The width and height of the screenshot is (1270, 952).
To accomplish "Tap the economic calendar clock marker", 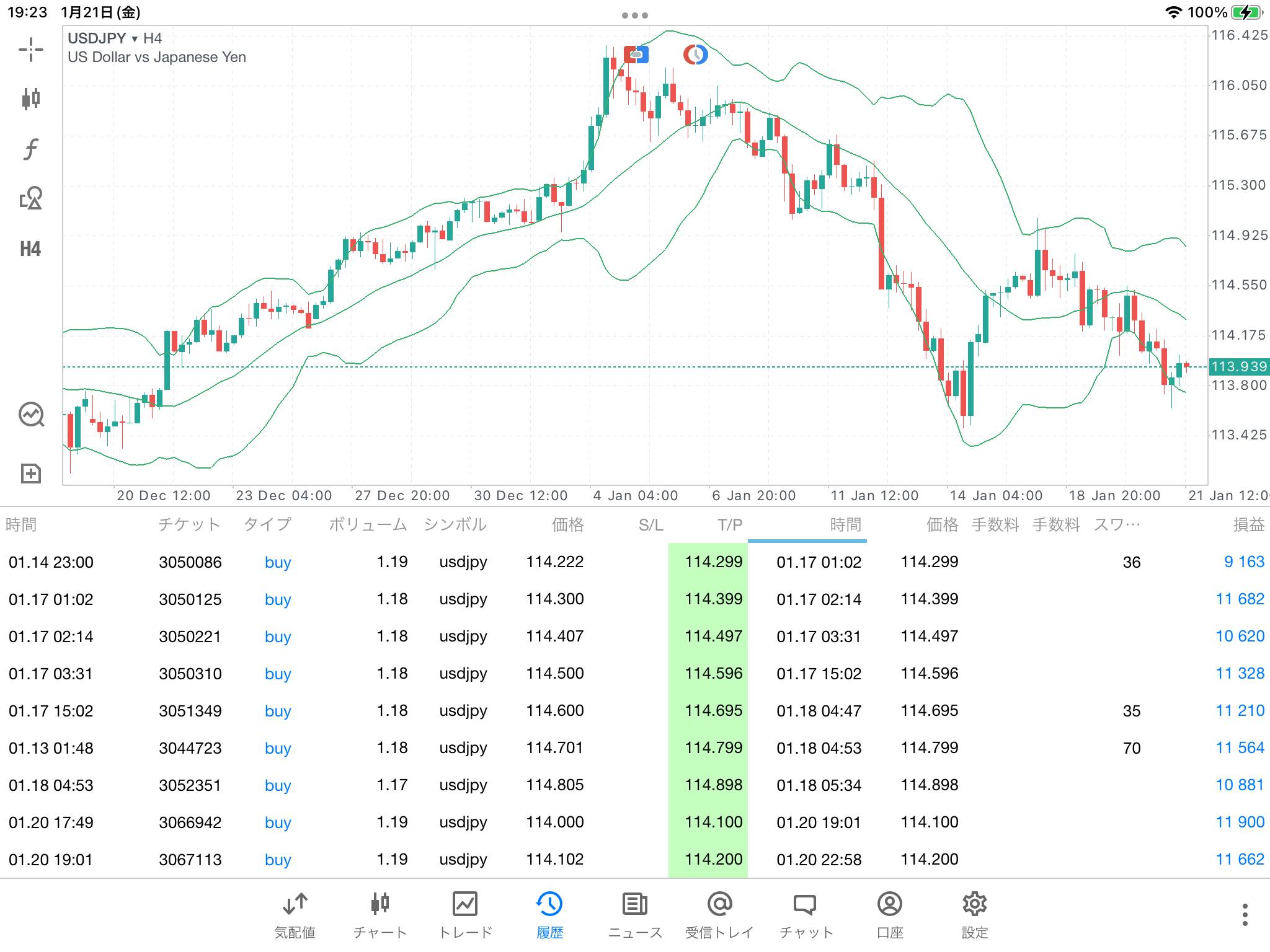I will (x=695, y=55).
